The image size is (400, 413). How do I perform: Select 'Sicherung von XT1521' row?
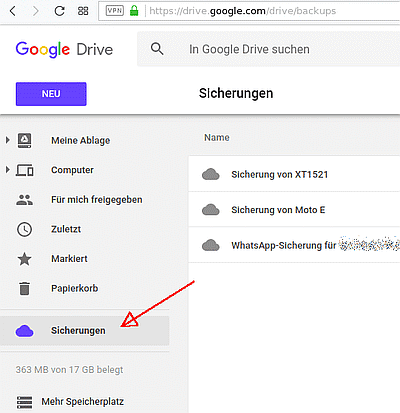click(294, 174)
